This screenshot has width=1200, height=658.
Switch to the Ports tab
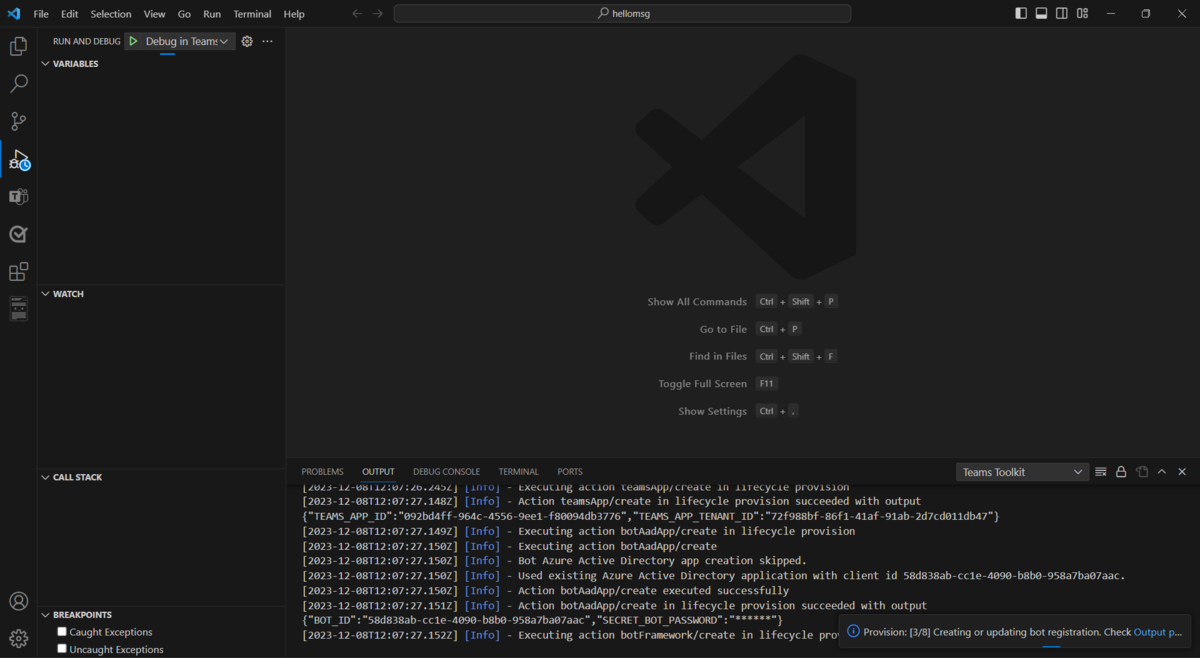coord(570,472)
